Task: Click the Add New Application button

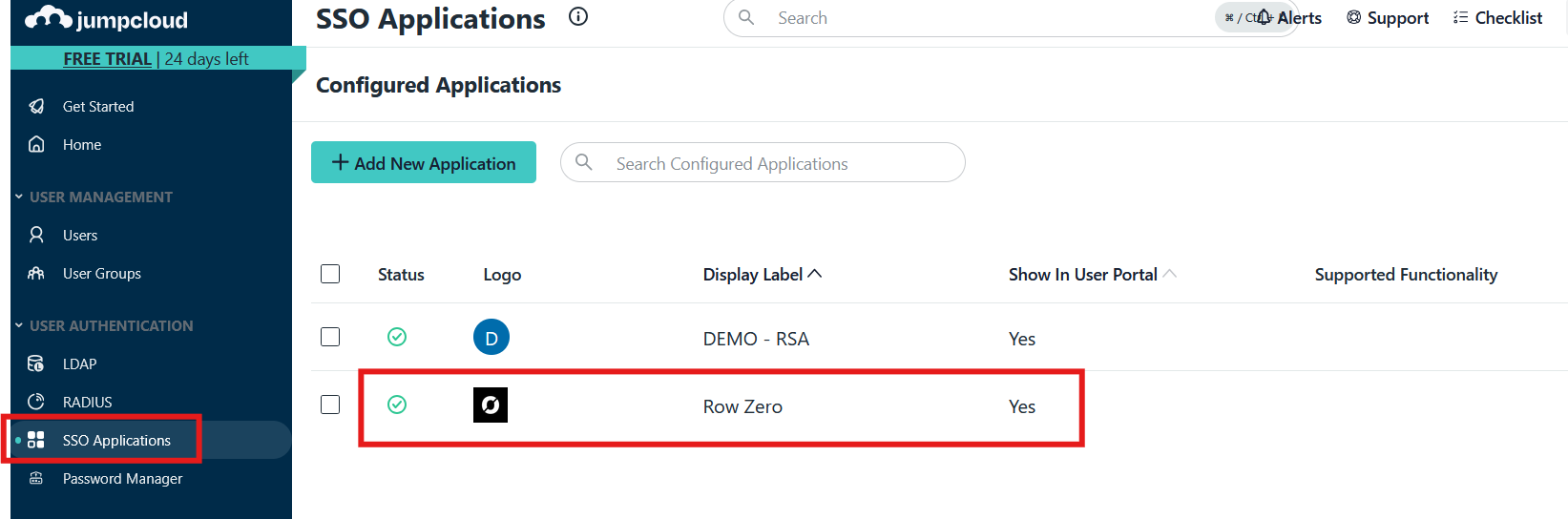Action: [424, 163]
